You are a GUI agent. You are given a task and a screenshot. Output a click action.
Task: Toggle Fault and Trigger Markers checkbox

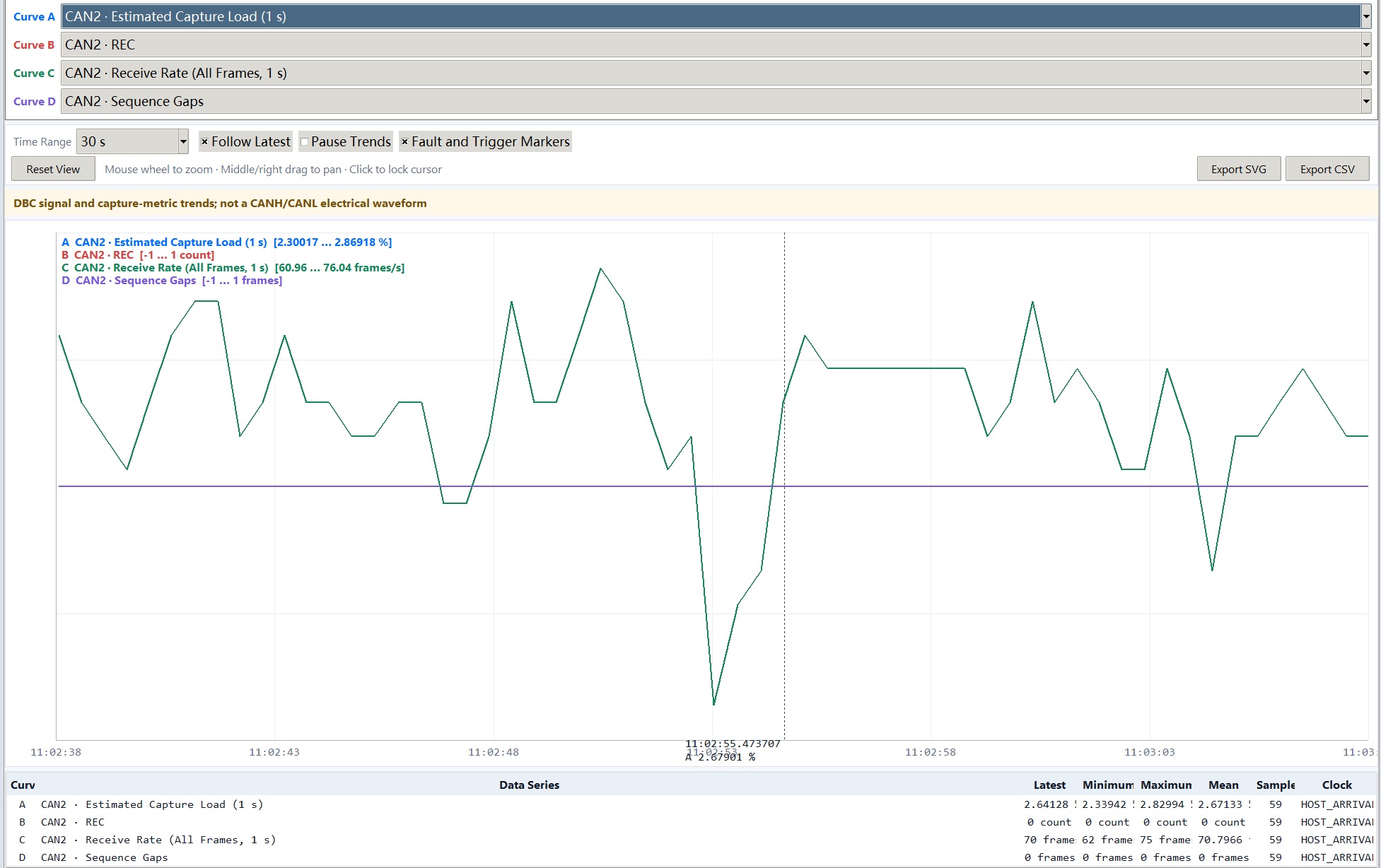tap(485, 141)
